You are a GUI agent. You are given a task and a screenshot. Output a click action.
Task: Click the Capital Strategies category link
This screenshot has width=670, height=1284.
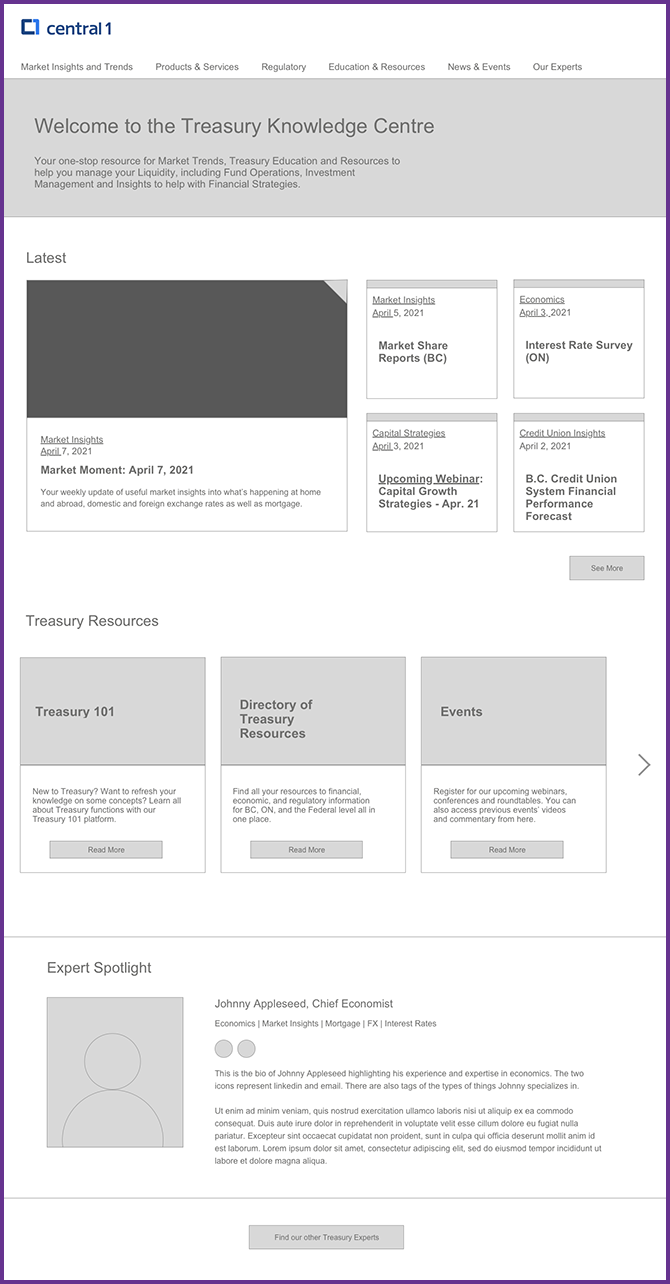409,434
